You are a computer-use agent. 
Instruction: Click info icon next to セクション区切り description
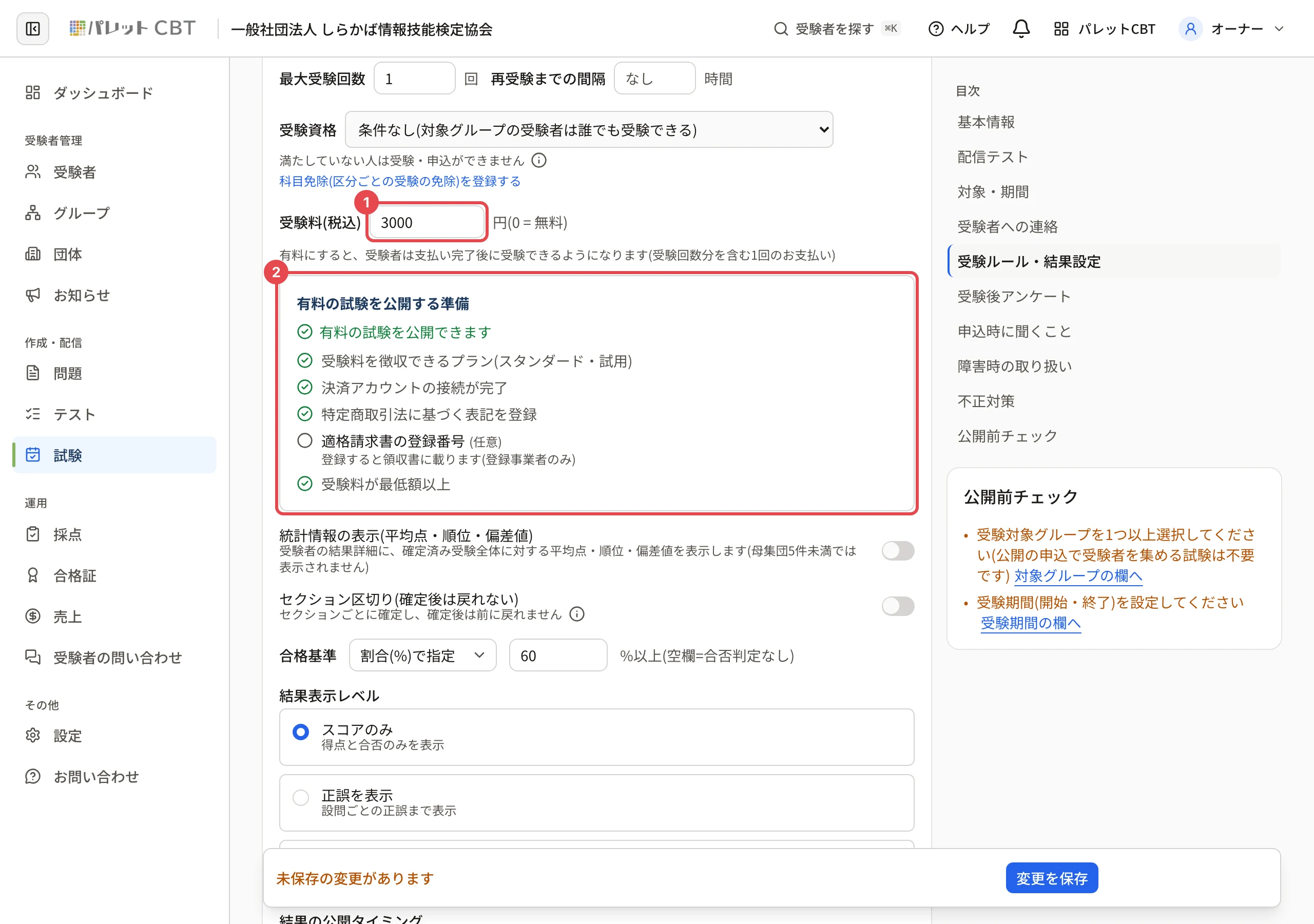pos(577,614)
